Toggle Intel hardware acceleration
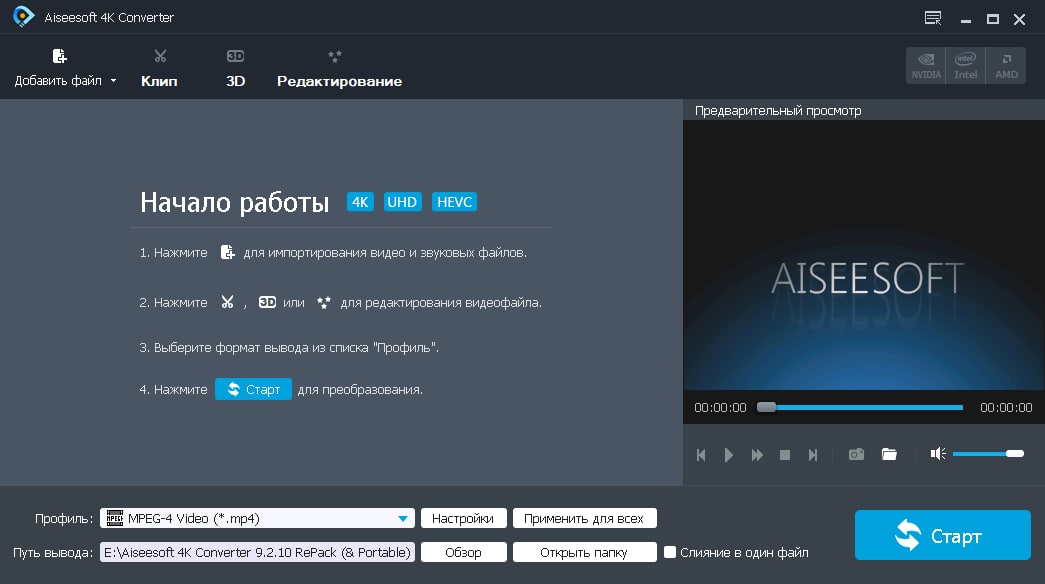This screenshot has width=1045, height=584. pyautogui.click(x=966, y=65)
